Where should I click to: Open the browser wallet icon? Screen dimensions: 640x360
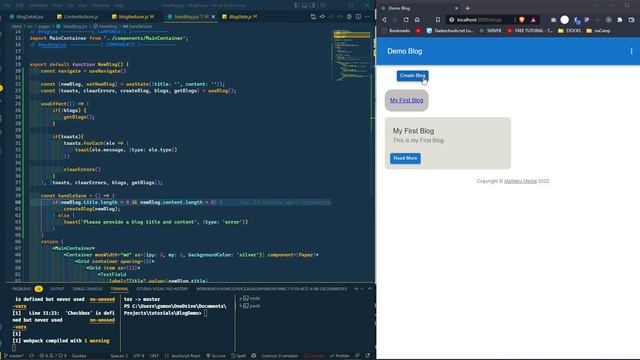[631, 20]
